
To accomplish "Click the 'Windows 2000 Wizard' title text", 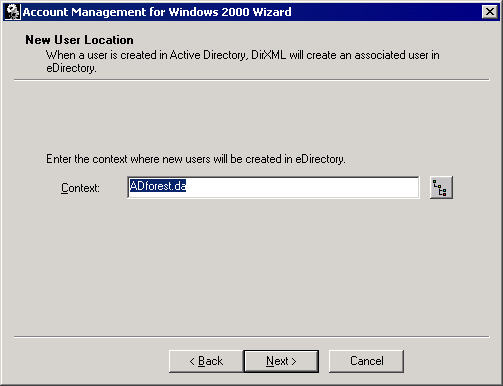I will pos(230,12).
